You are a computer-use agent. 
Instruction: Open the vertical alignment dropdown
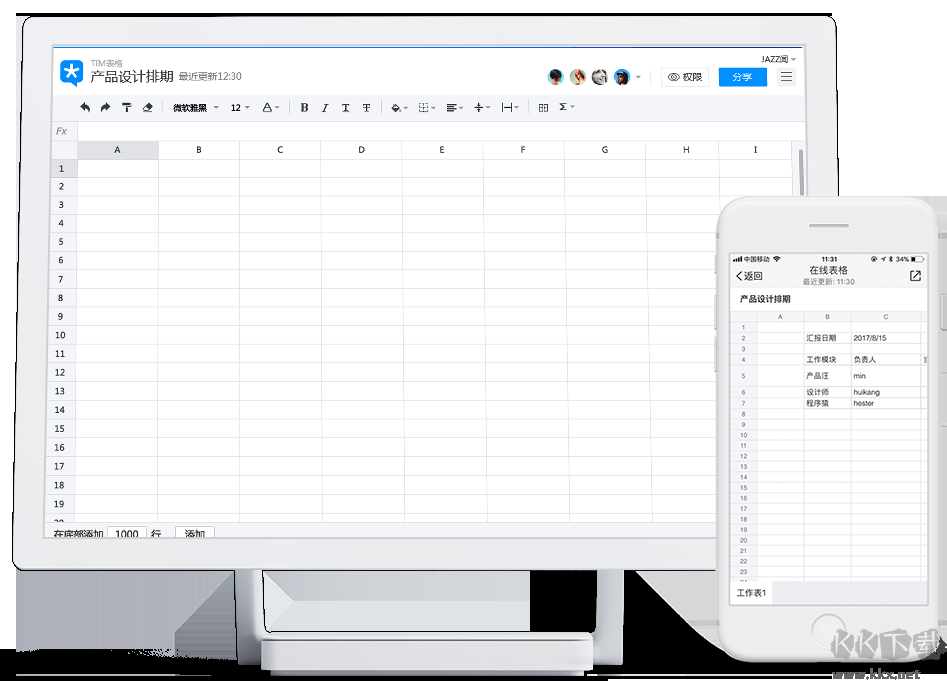click(481, 107)
